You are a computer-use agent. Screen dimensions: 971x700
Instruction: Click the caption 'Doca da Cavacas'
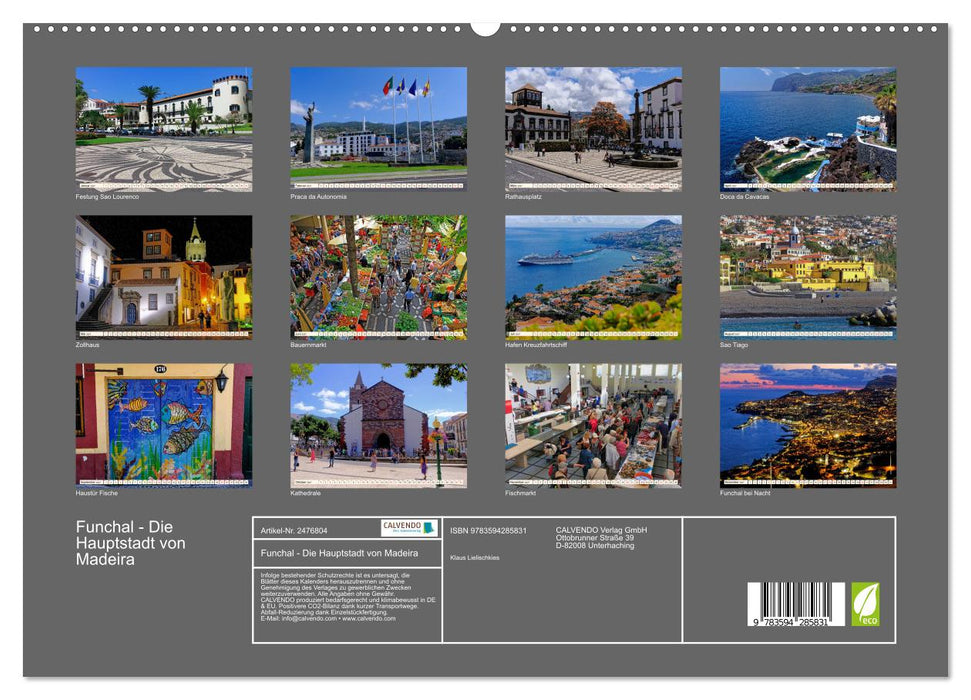tap(744, 197)
